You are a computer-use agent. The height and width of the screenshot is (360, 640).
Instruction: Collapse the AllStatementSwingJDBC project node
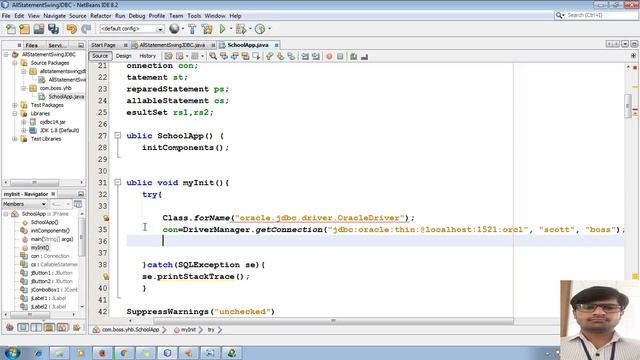6,54
